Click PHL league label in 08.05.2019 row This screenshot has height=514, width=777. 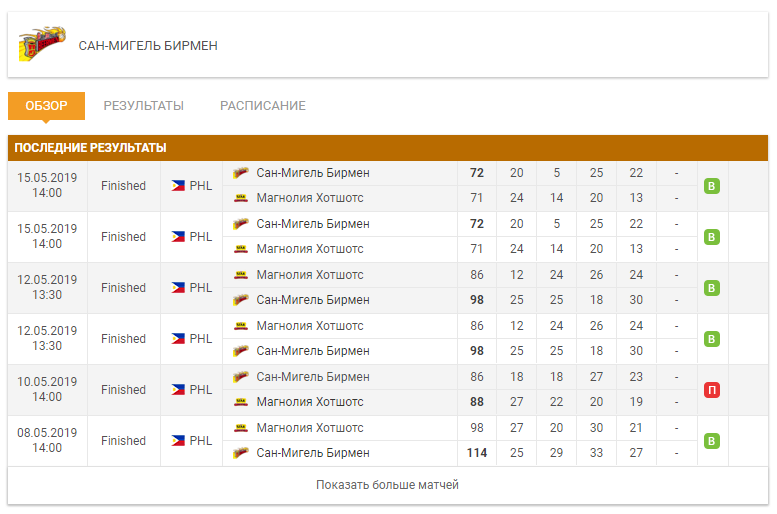tap(201, 441)
